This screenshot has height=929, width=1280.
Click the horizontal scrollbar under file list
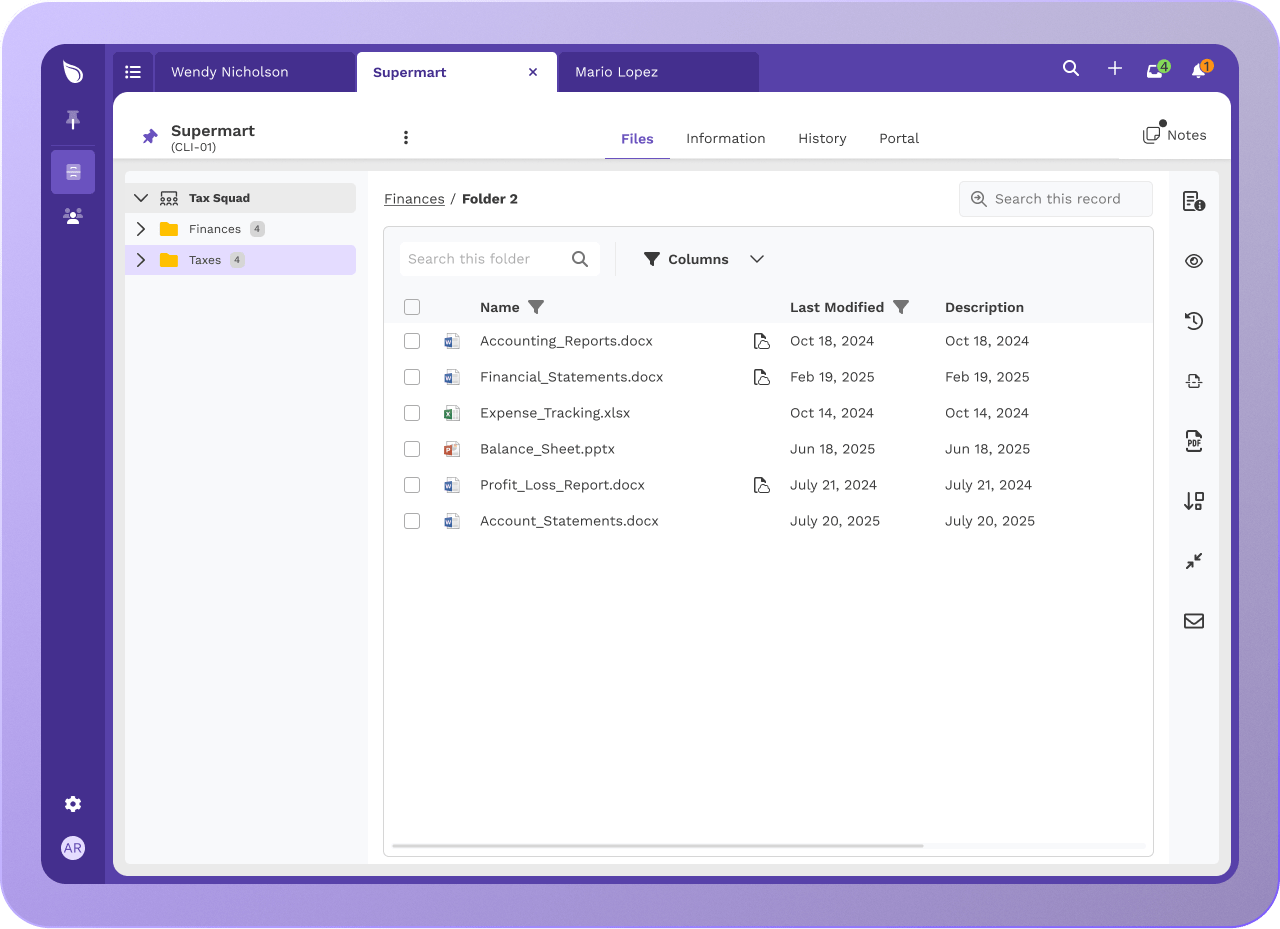[657, 846]
